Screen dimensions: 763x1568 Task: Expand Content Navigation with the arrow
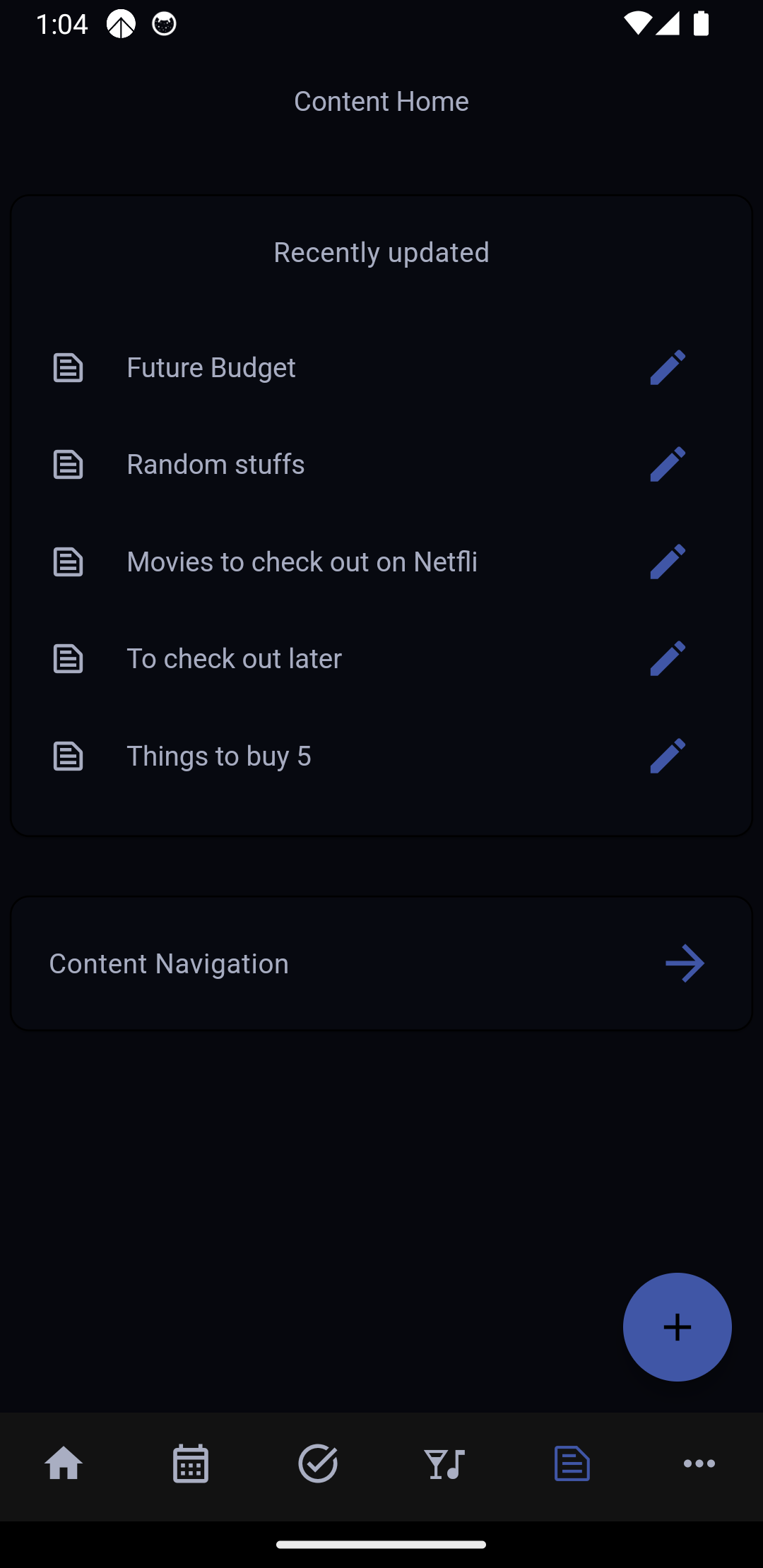685,963
